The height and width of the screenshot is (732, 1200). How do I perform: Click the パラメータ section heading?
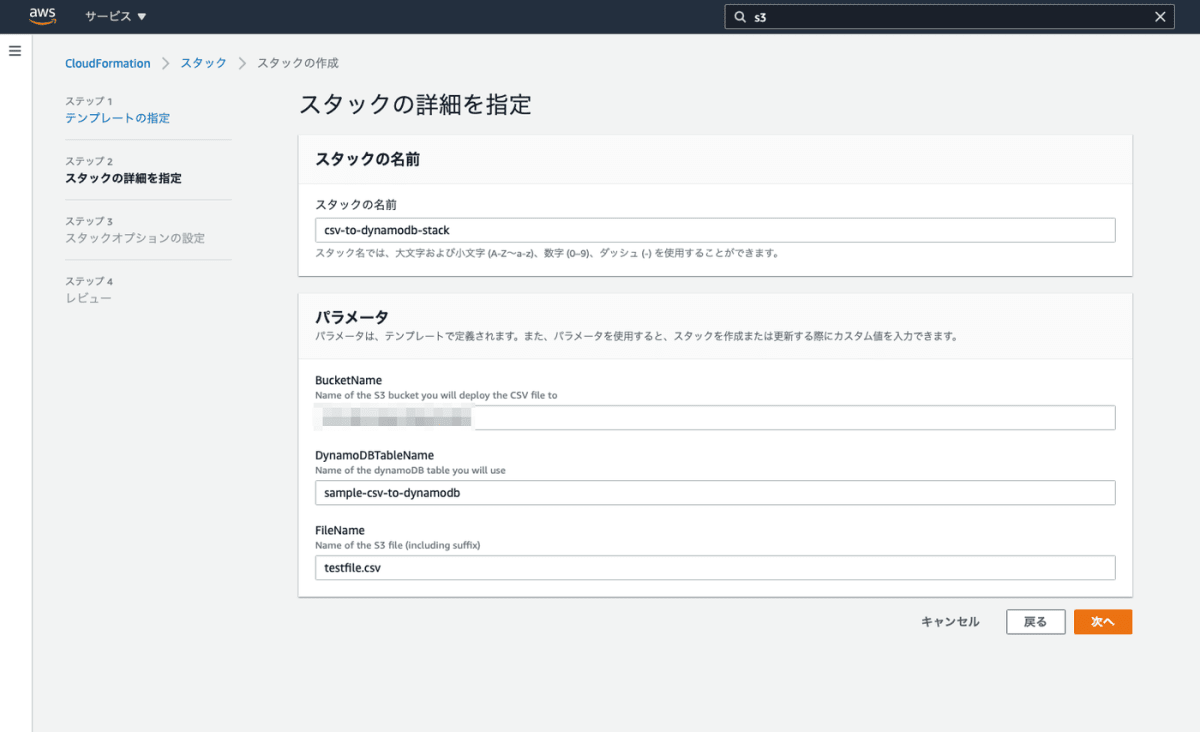coord(352,317)
